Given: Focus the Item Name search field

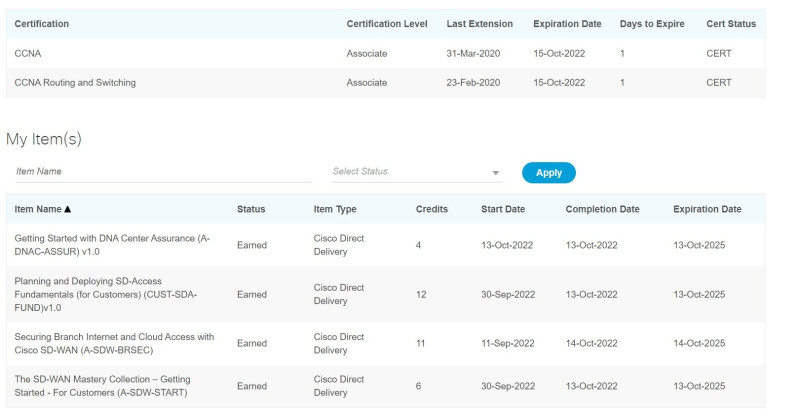Looking at the screenshot, I should (x=163, y=172).
